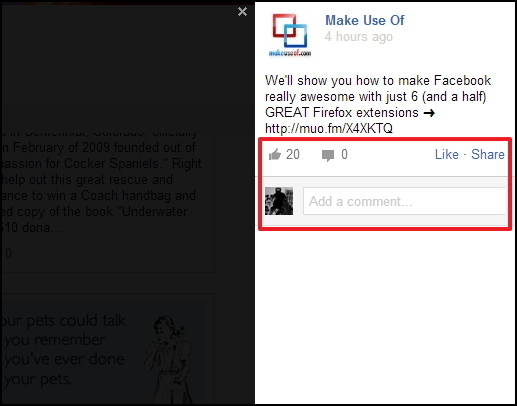The image size is (517, 406).
Task: Click the 'http://muo.fm/X4XKTQ' URL text
Action: tap(329, 128)
